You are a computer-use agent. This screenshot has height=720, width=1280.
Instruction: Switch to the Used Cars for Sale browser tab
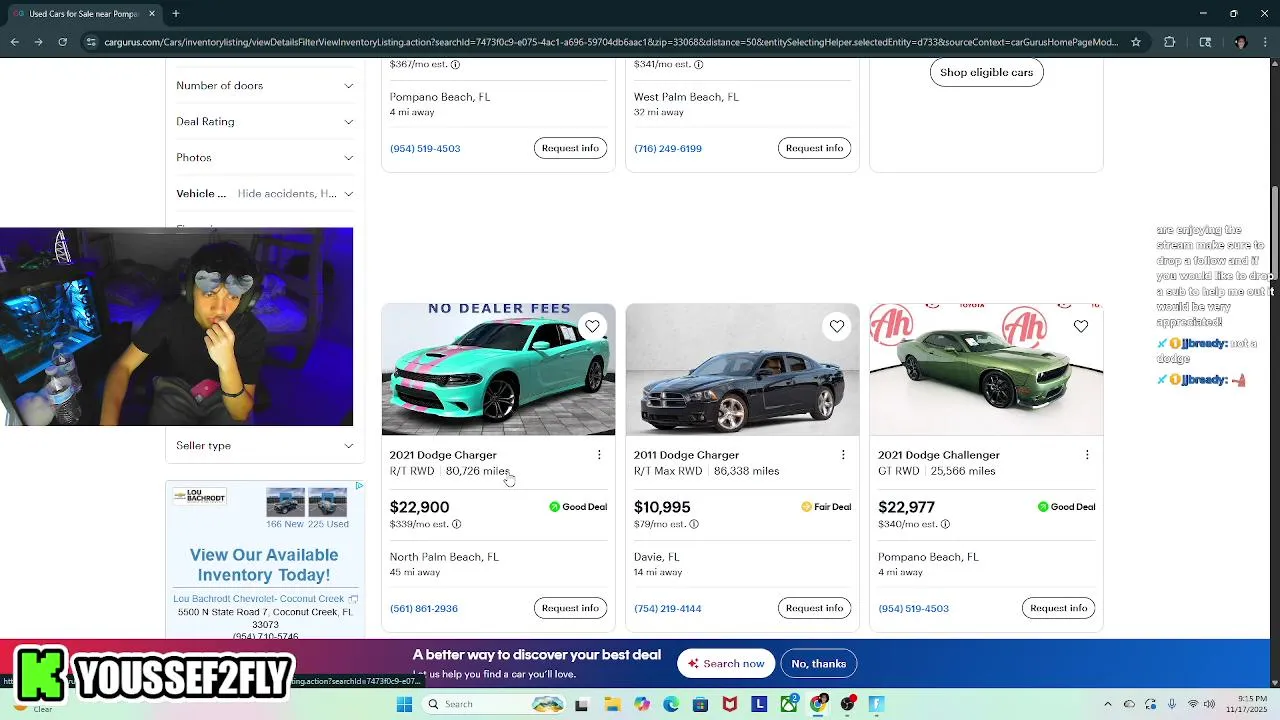[83, 14]
